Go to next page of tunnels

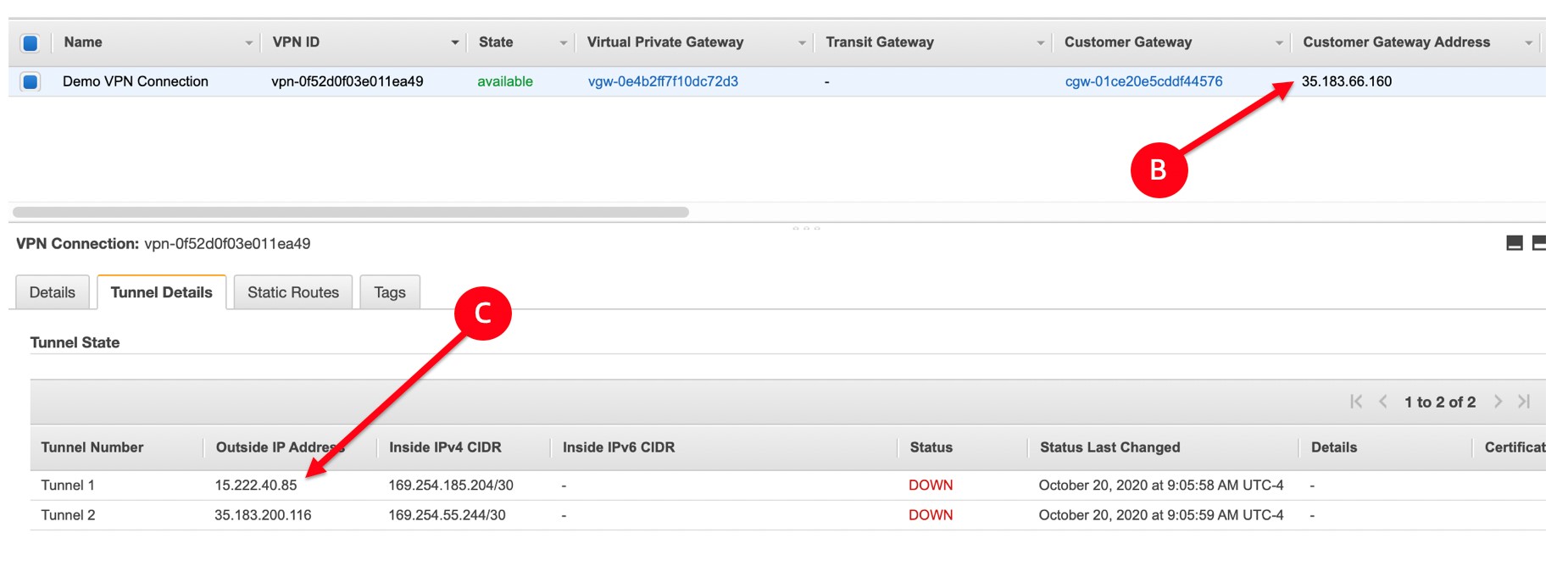coord(1498,402)
